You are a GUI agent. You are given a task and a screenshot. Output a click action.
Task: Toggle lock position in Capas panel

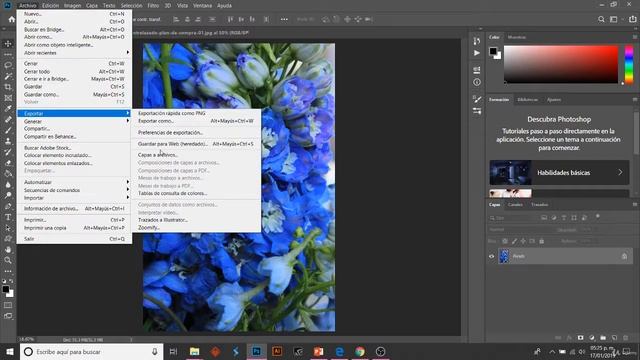pos(523,241)
